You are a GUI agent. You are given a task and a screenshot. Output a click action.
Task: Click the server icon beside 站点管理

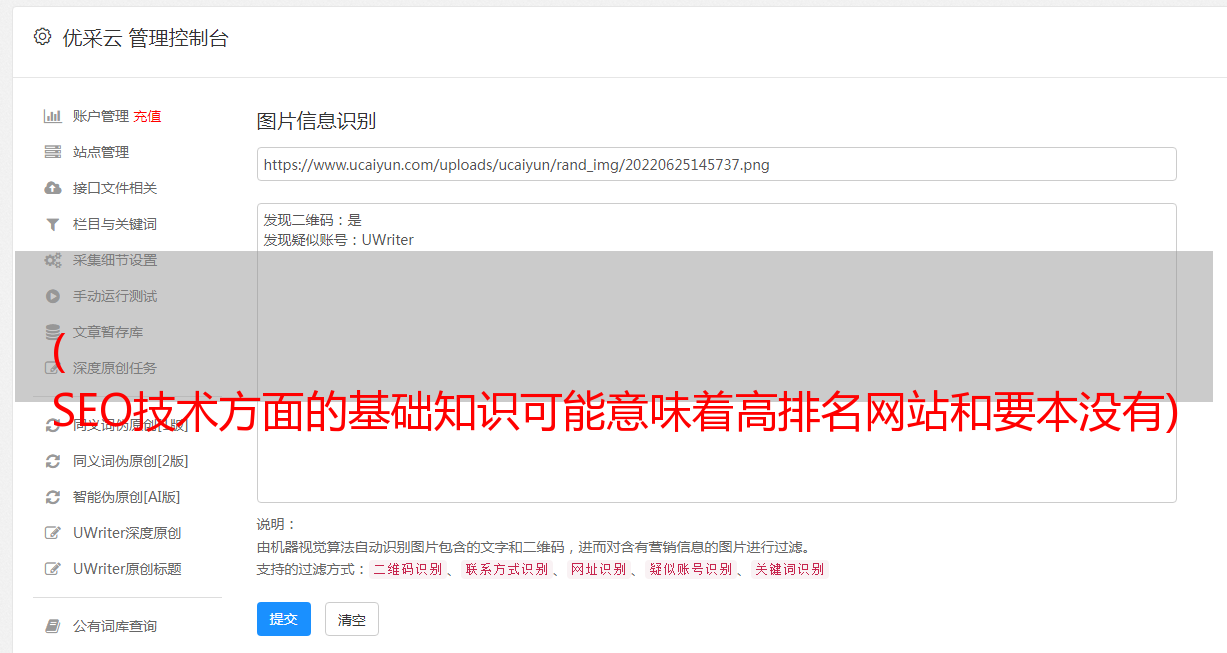pos(53,152)
